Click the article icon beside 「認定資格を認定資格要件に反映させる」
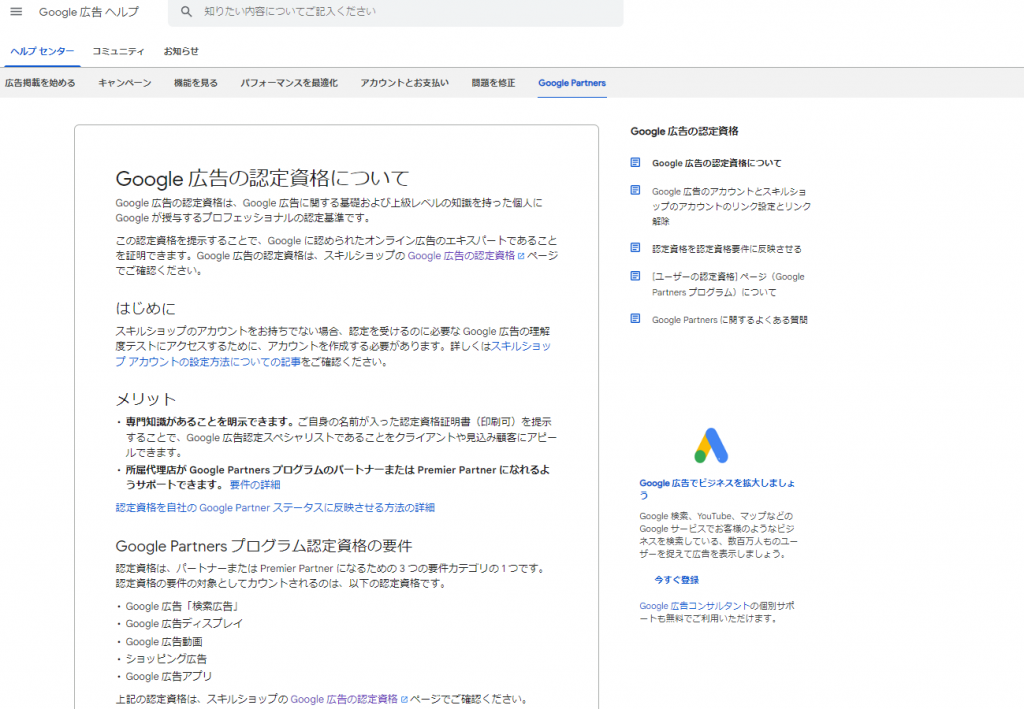 pos(634,248)
